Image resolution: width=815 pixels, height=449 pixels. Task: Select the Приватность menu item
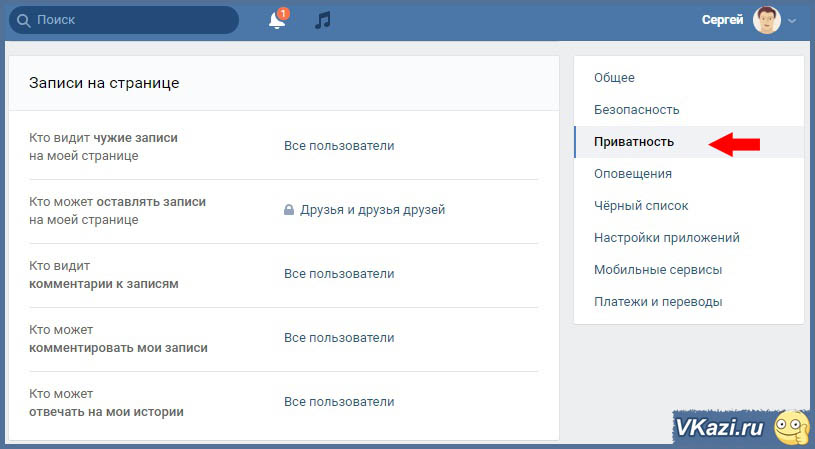point(633,142)
